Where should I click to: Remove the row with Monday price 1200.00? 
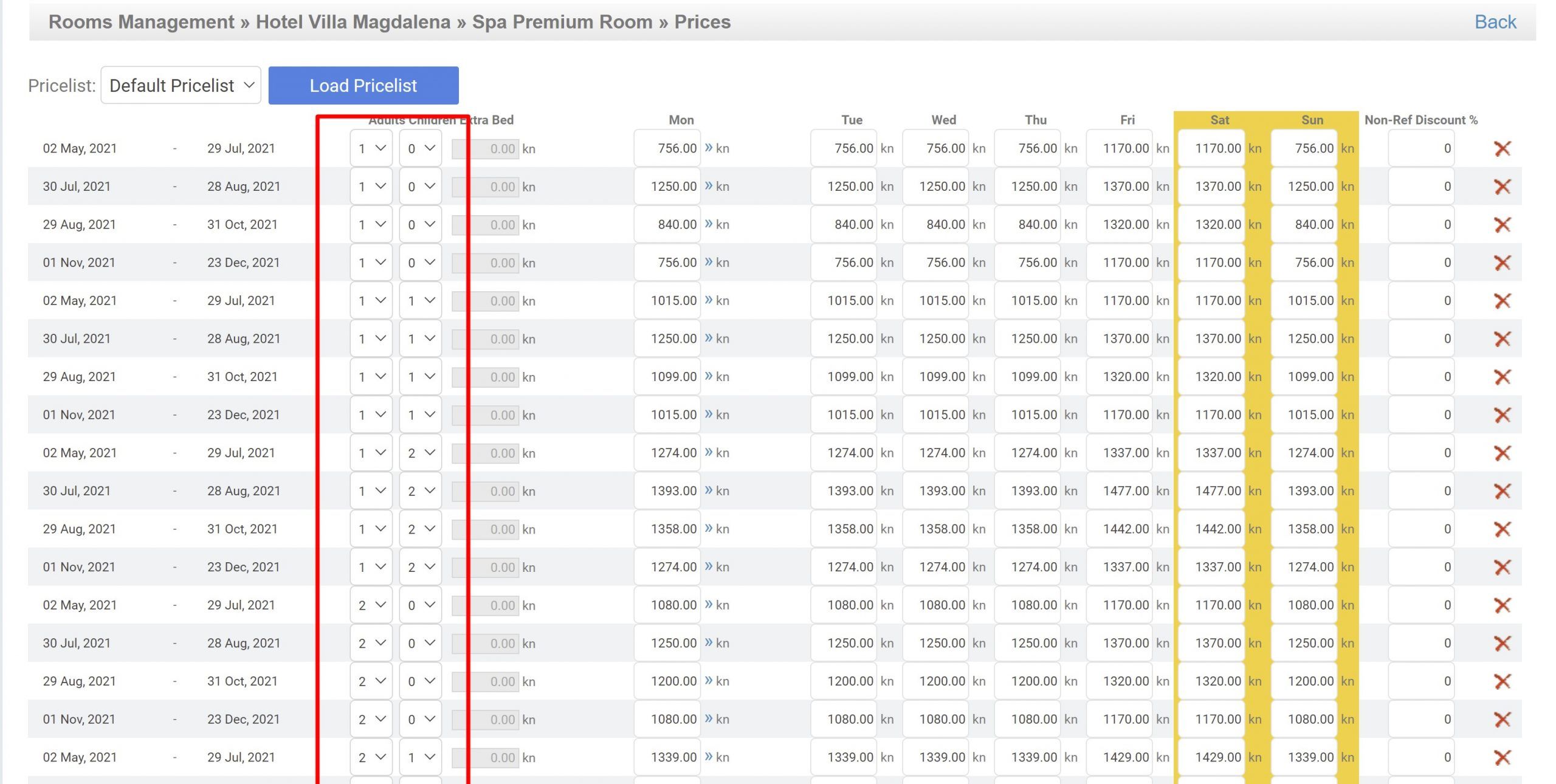tap(1502, 681)
